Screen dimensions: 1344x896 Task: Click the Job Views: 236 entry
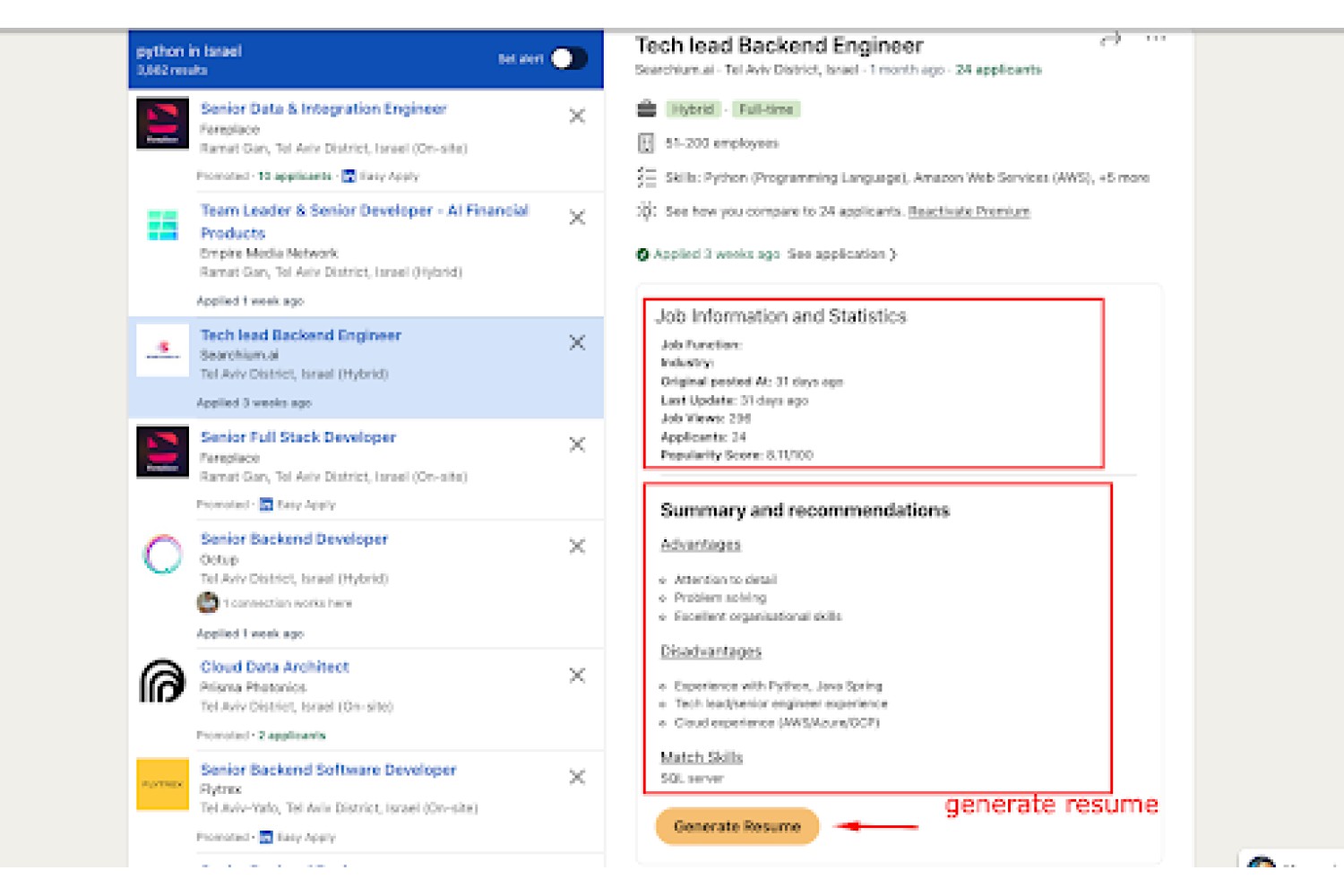[x=706, y=418]
